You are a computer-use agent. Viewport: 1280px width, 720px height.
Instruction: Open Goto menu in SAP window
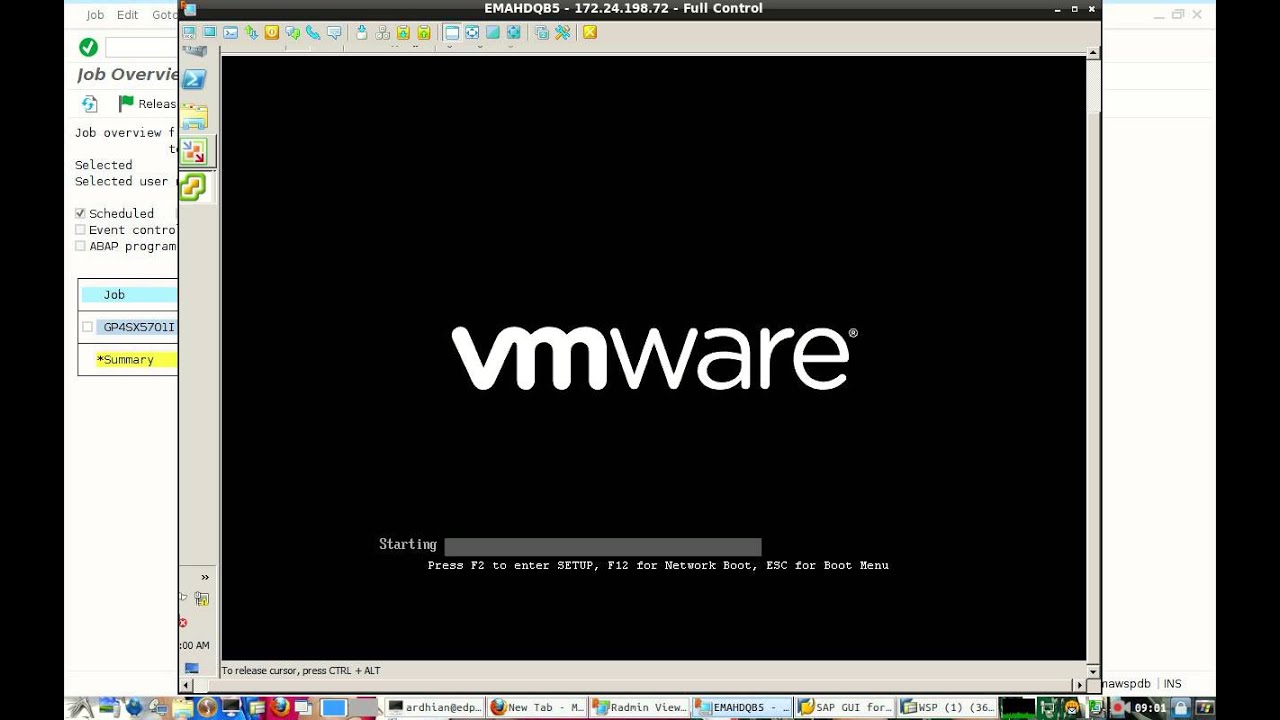(164, 15)
